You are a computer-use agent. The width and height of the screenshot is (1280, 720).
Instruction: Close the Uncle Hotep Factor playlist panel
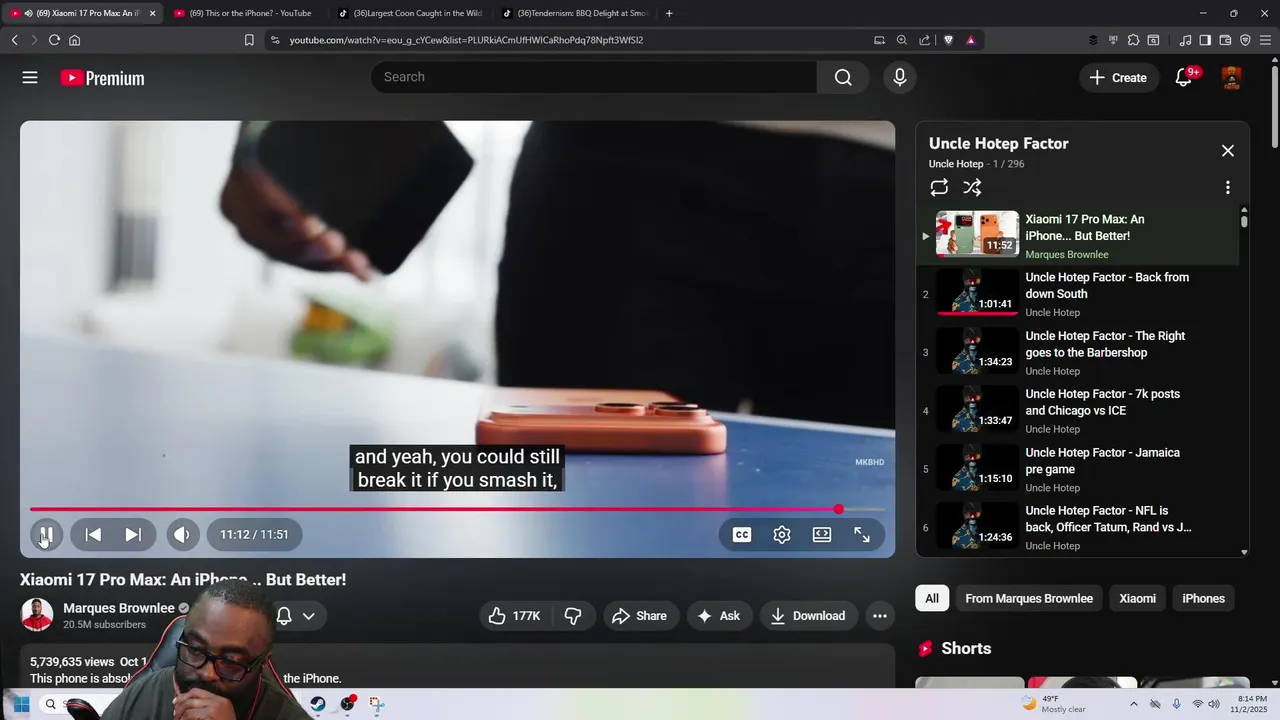1228,151
